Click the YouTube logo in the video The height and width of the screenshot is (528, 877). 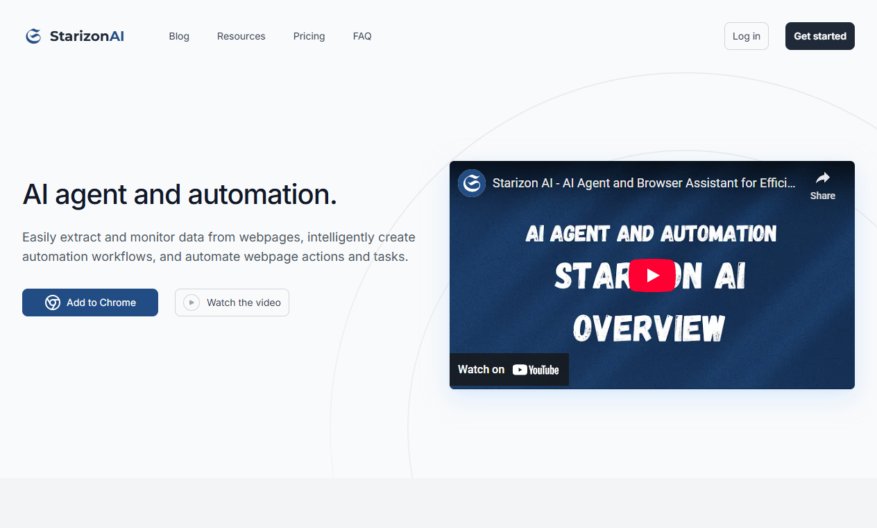(x=535, y=370)
